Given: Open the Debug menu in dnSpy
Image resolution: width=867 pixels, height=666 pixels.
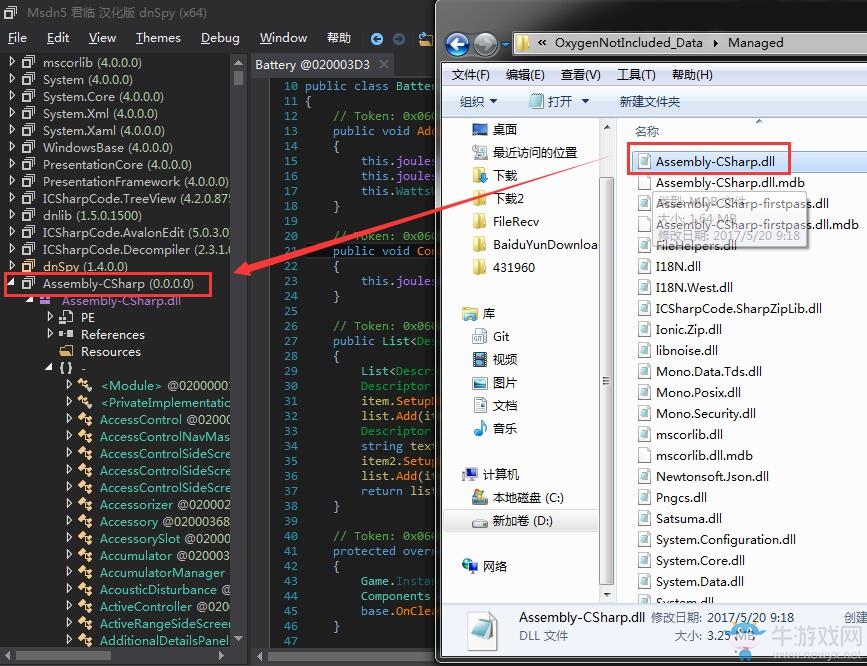Looking at the screenshot, I should pos(220,38).
